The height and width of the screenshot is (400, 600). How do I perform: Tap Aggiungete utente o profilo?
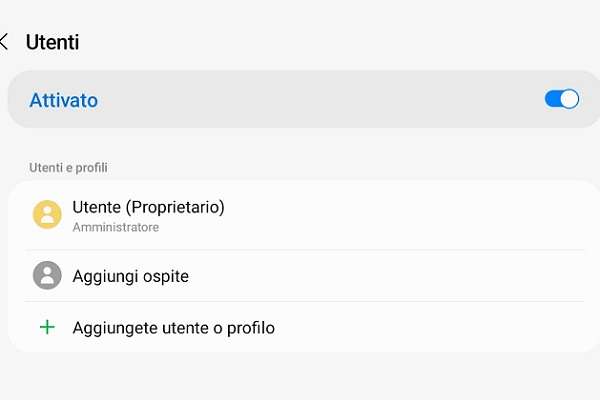173,327
